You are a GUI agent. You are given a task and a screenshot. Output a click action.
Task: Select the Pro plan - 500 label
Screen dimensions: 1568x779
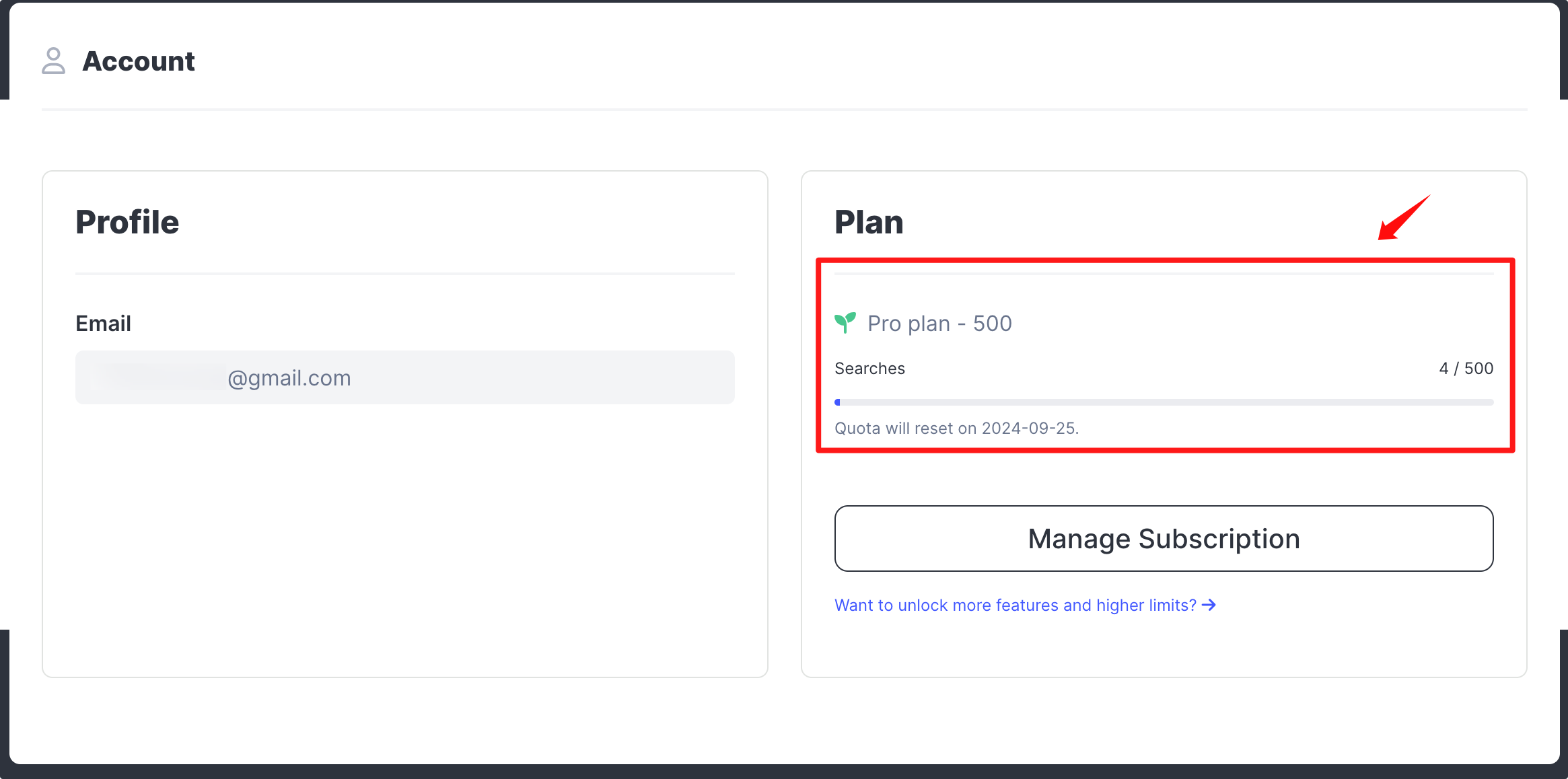tap(939, 324)
